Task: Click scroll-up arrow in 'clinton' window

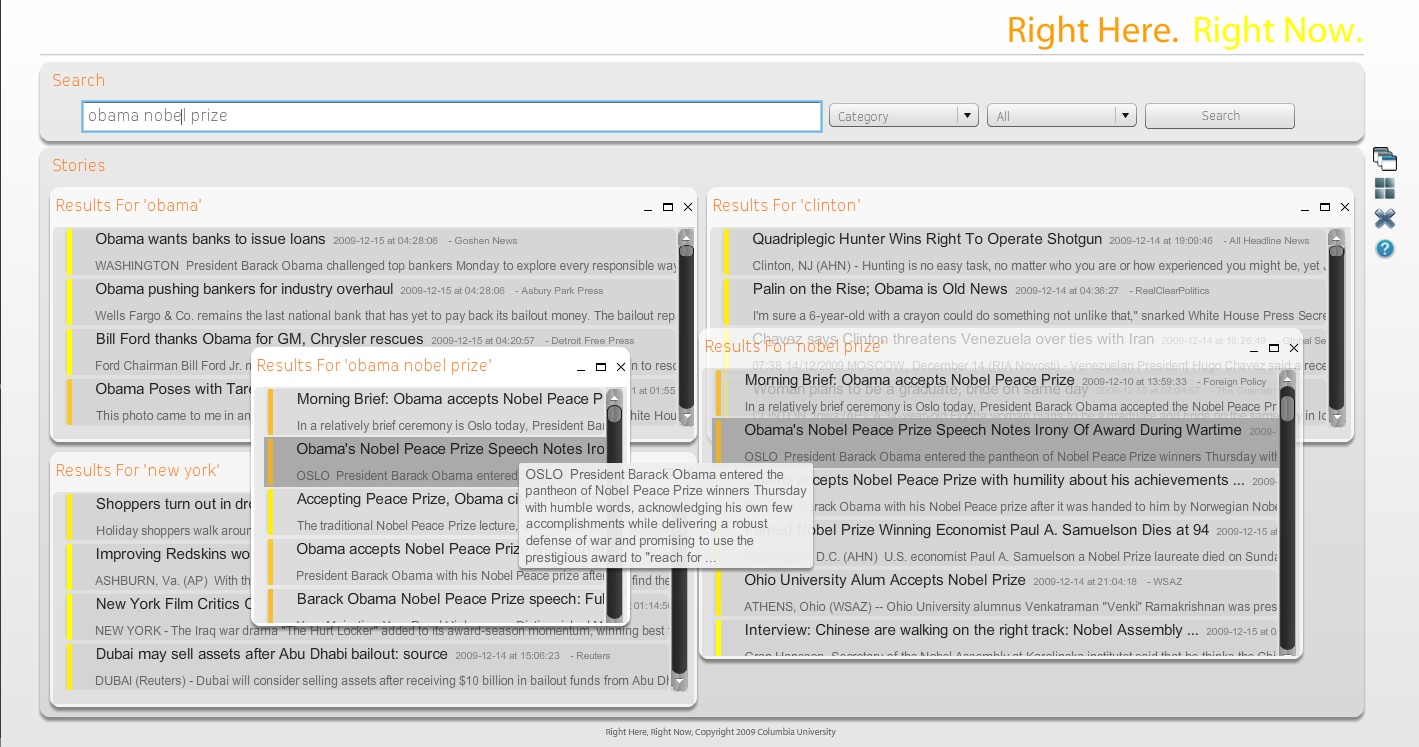Action: [x=1337, y=237]
